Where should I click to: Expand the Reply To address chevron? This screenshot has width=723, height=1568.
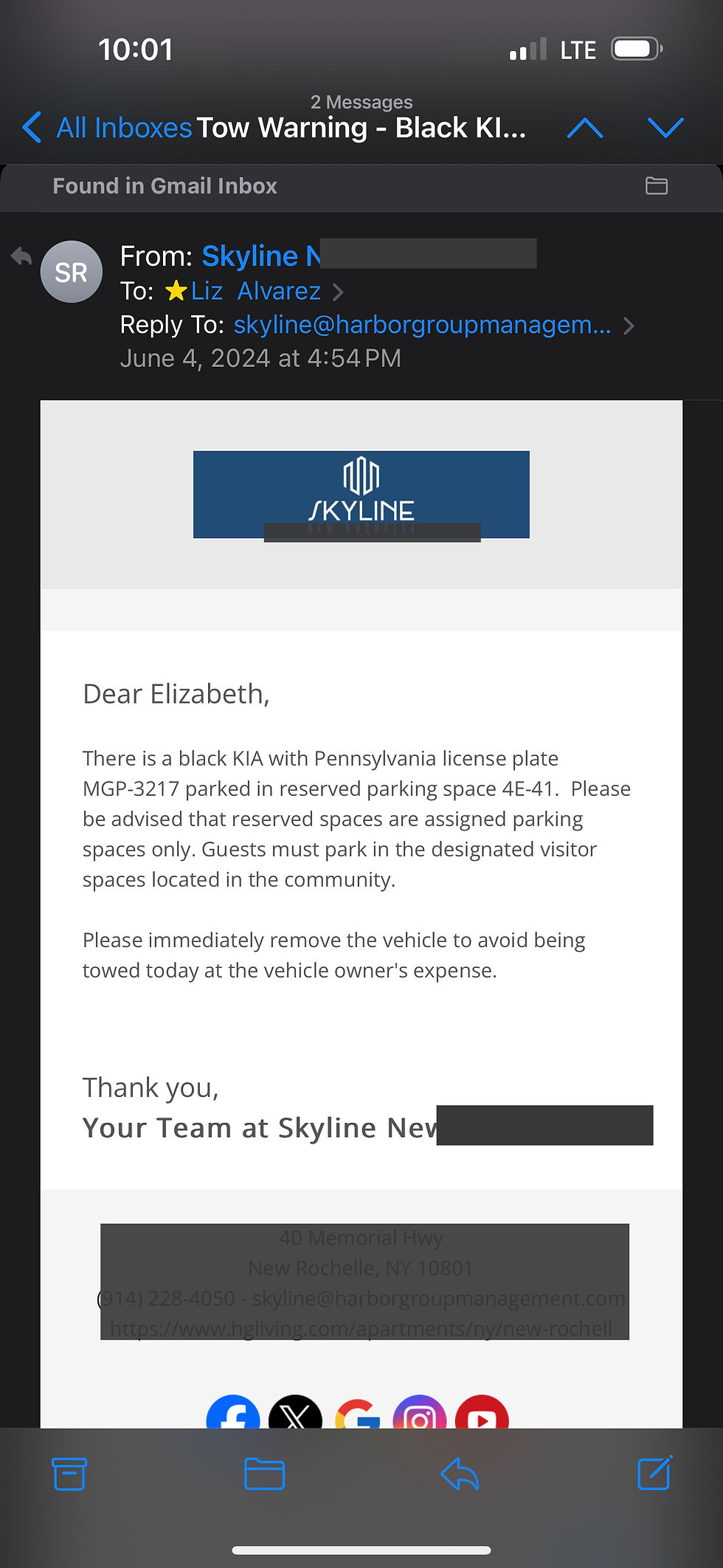(629, 326)
